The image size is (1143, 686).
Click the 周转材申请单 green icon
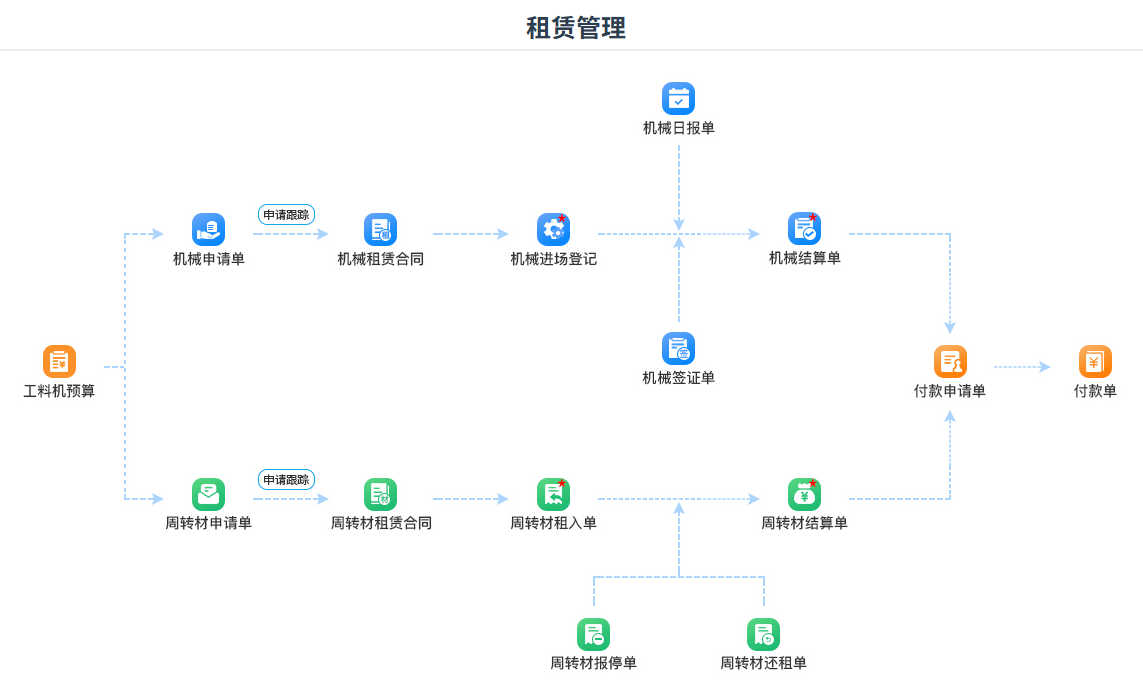pyautogui.click(x=208, y=494)
